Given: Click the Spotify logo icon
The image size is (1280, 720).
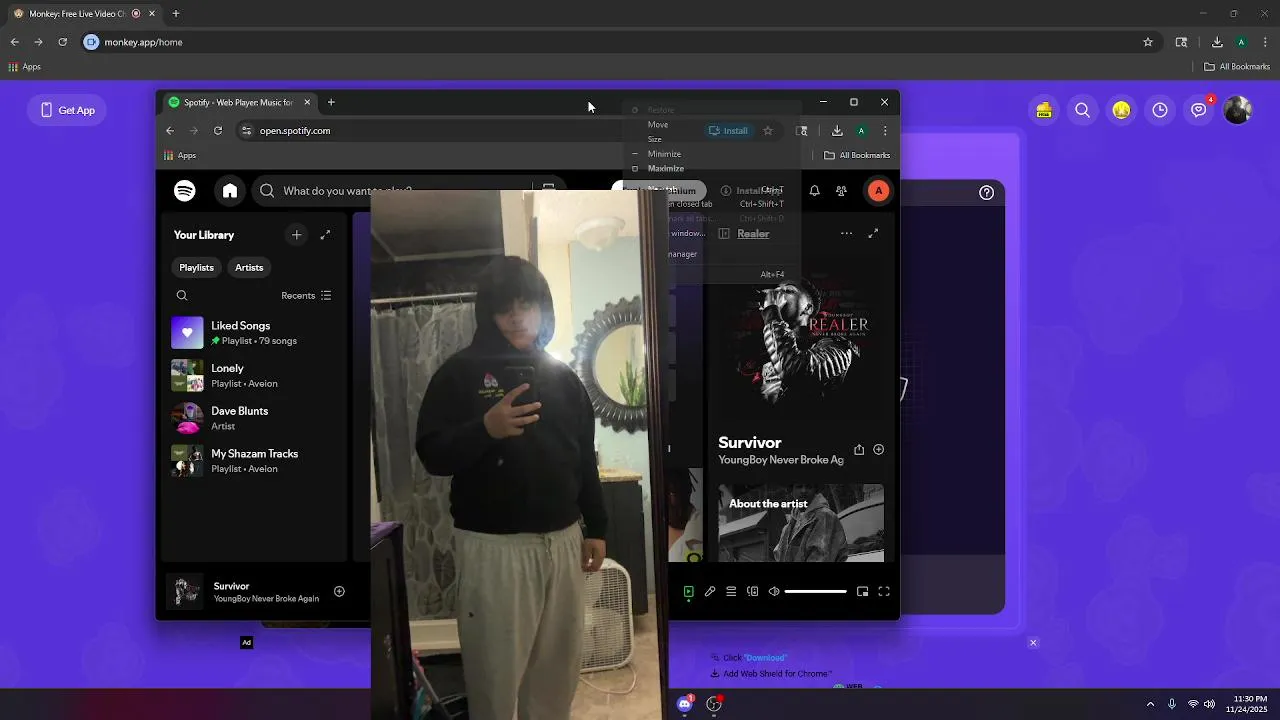Looking at the screenshot, I should pos(185,191).
